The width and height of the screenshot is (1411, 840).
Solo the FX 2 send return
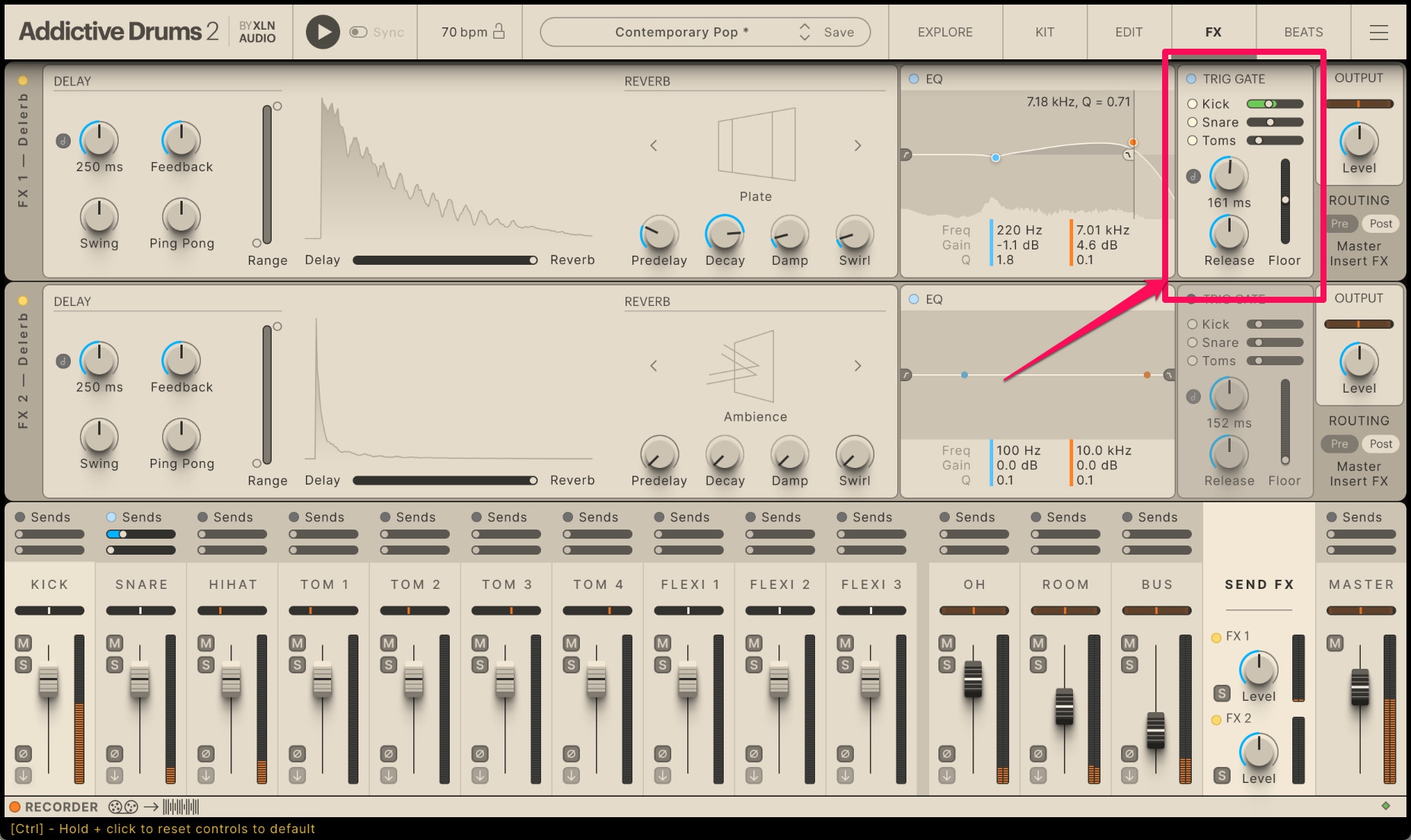click(1221, 775)
